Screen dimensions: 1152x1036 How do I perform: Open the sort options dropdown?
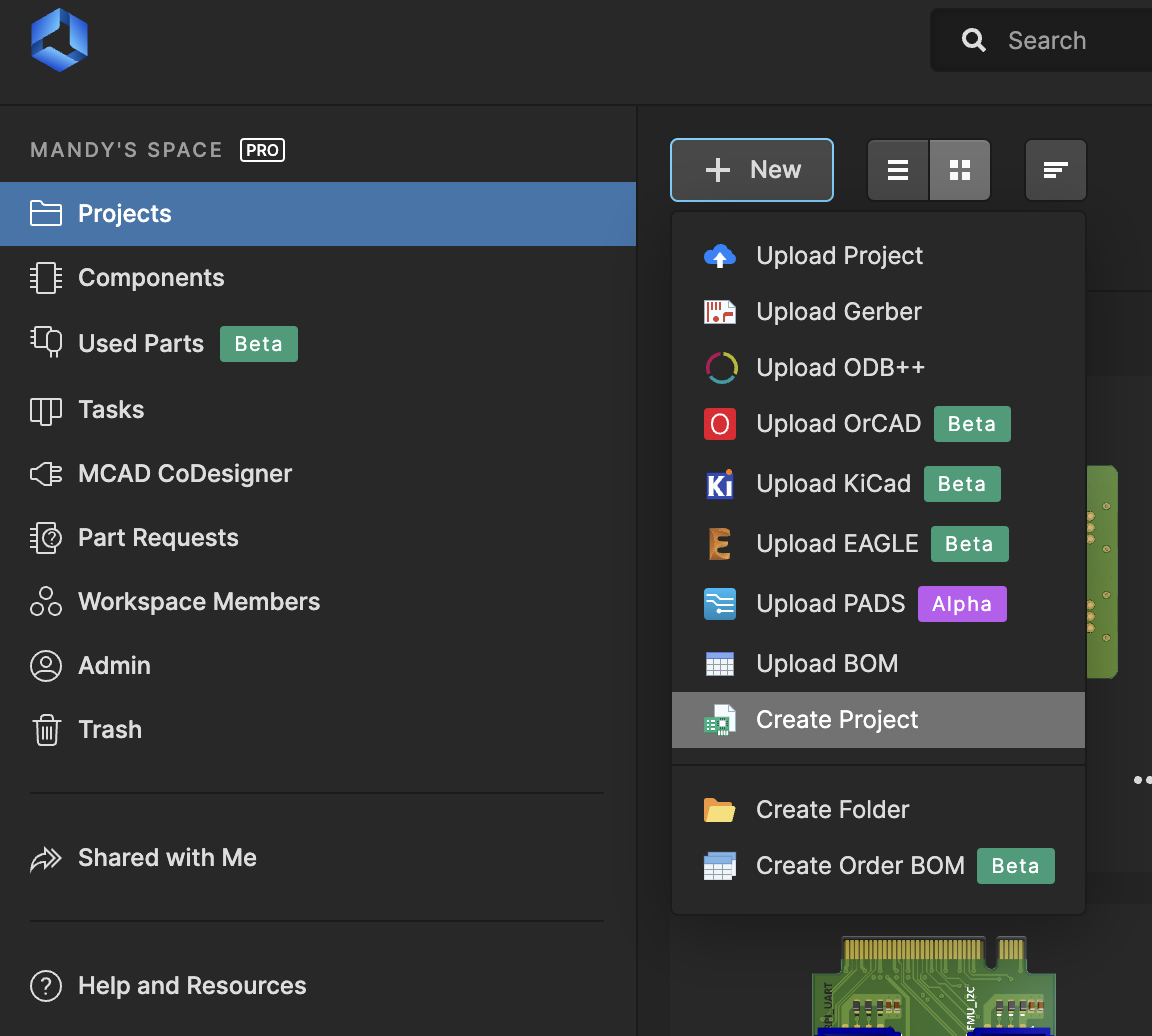point(1055,170)
